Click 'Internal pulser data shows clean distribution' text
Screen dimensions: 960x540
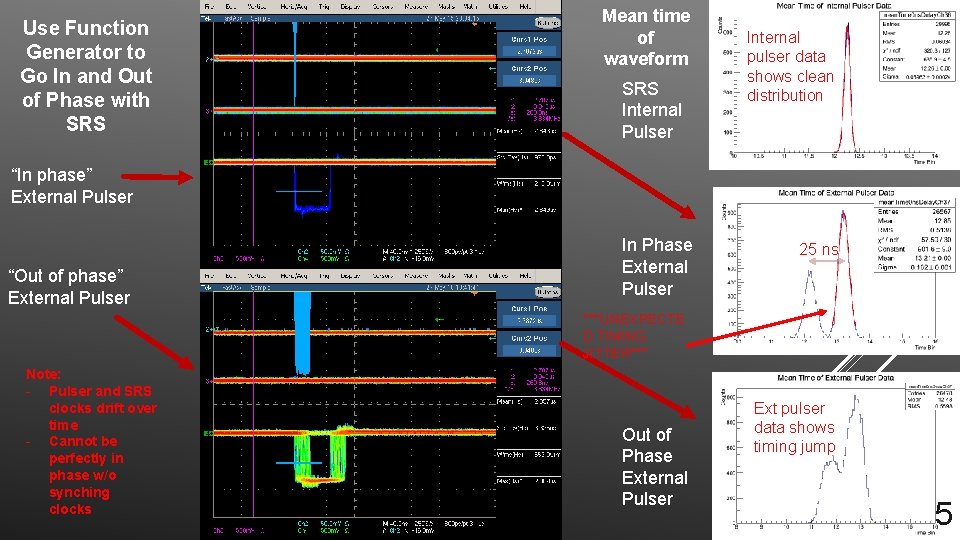click(x=790, y=67)
